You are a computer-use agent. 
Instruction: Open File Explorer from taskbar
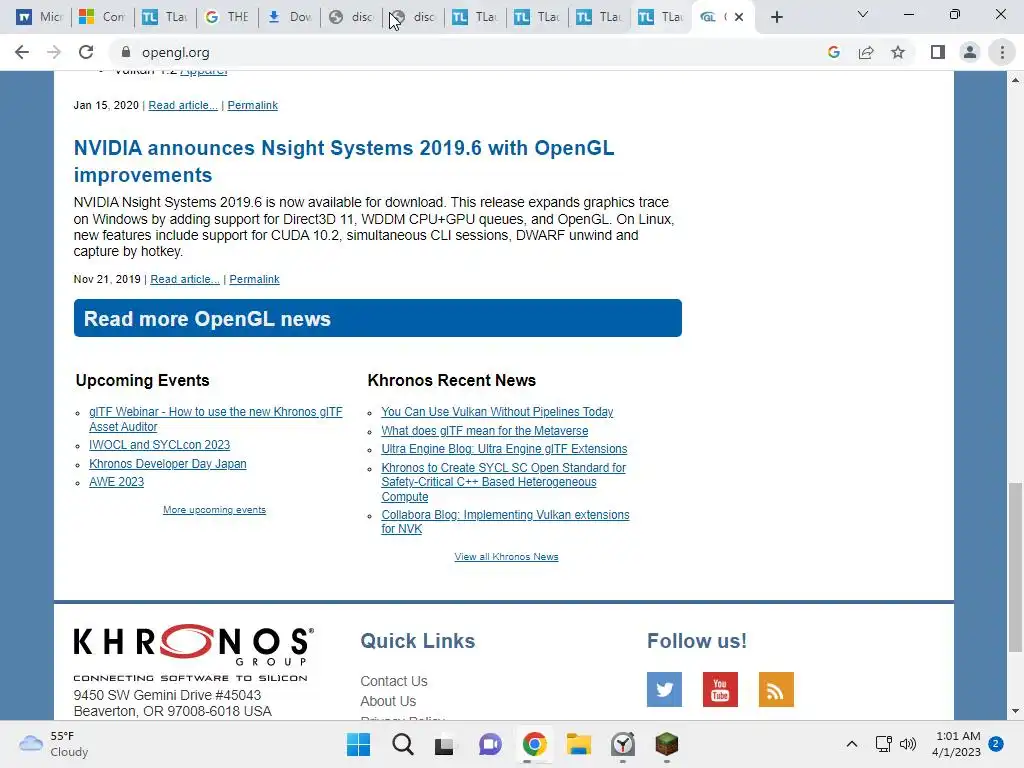click(x=579, y=744)
